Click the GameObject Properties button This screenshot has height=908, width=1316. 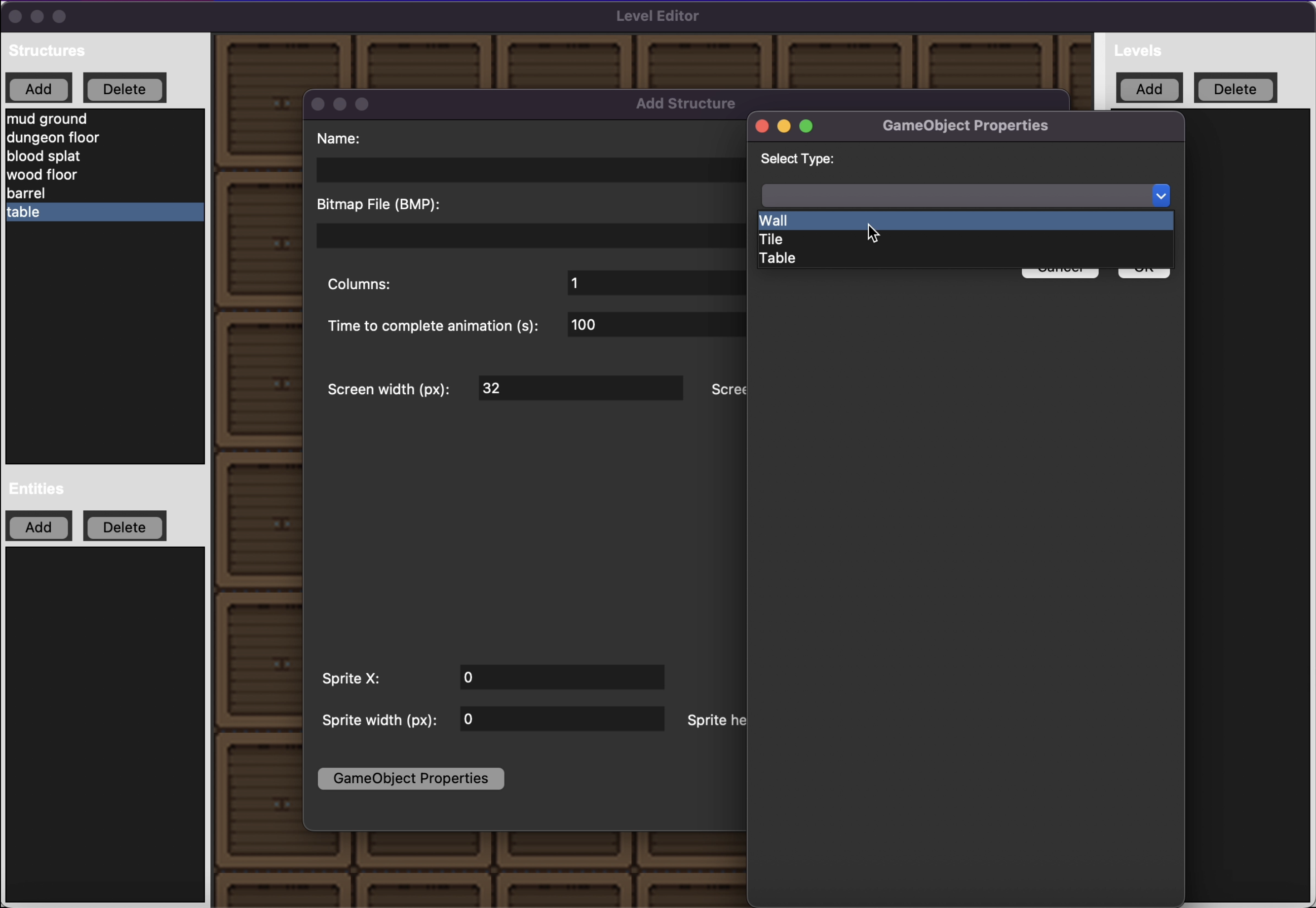(410, 778)
